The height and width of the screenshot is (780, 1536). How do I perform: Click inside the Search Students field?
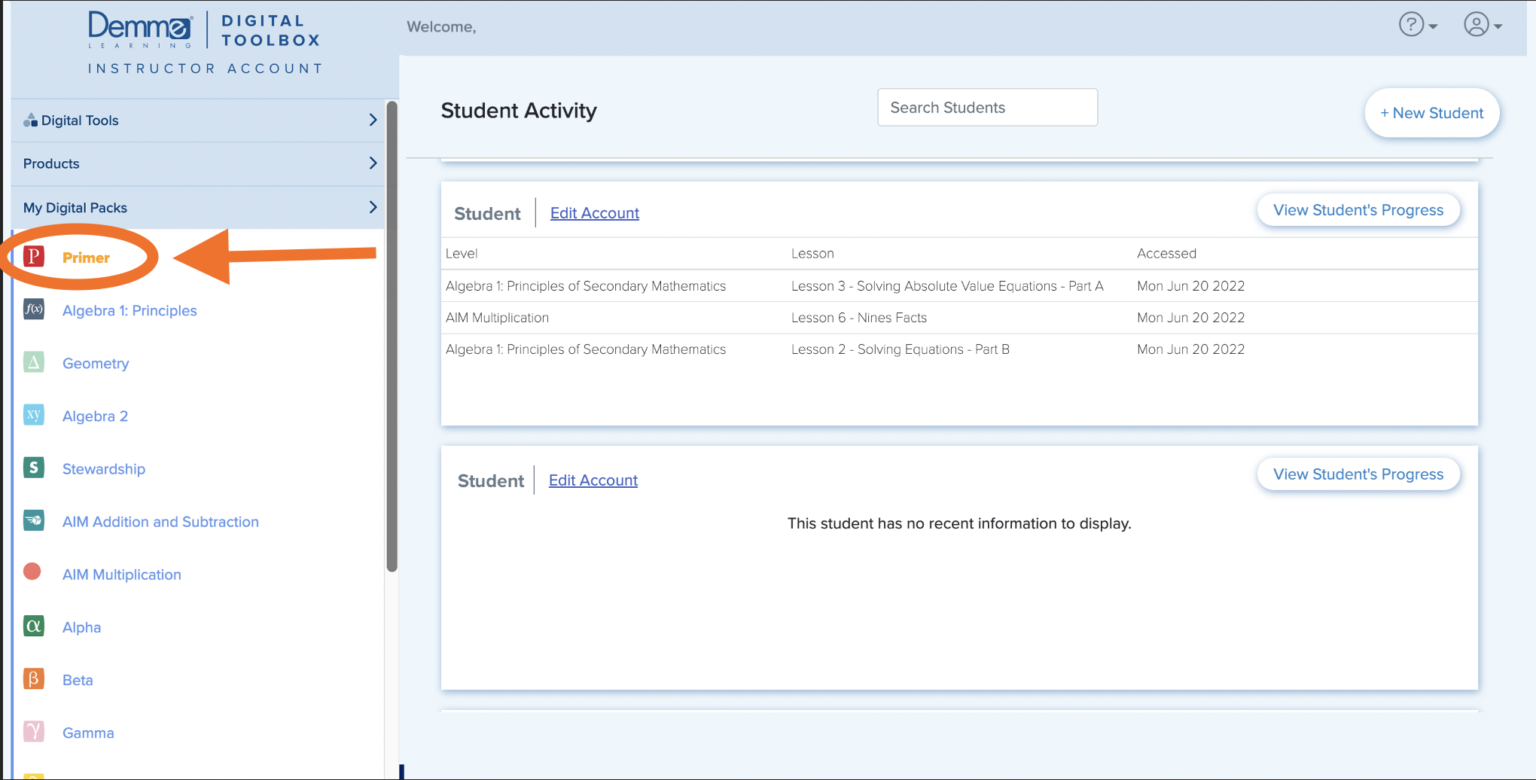click(987, 107)
